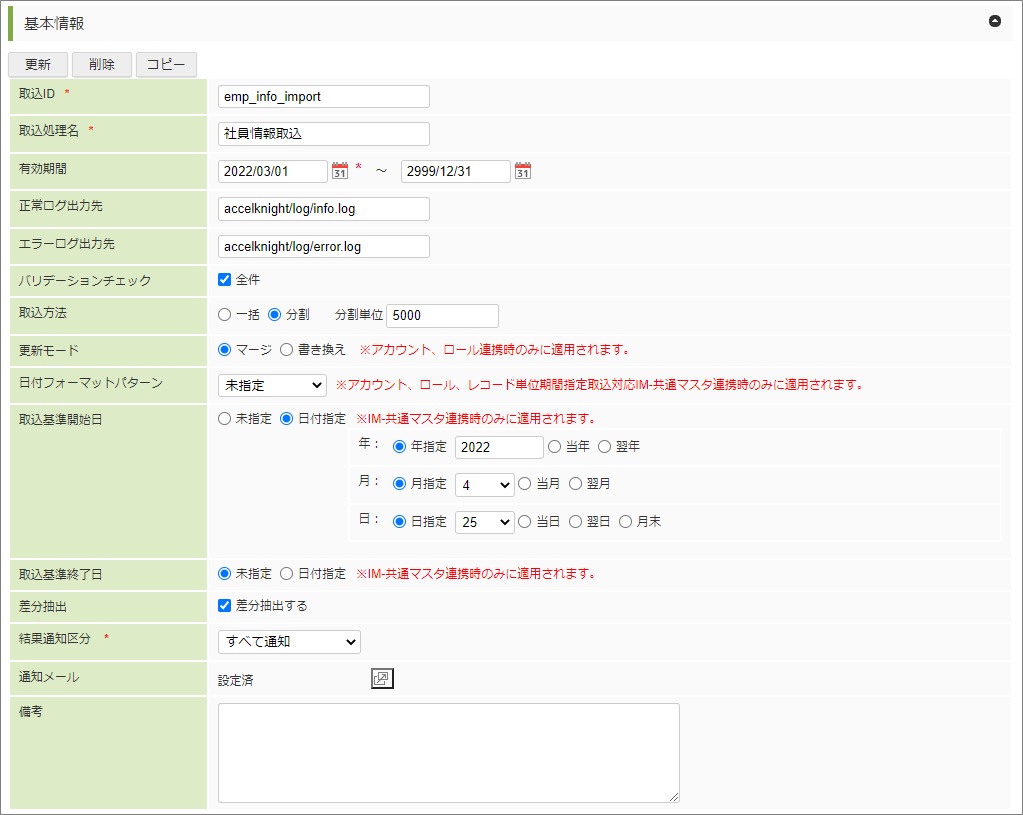The width and height of the screenshot is (1023, 815).
Task: Collapse the 基本情報 section
Action: pos(994,21)
